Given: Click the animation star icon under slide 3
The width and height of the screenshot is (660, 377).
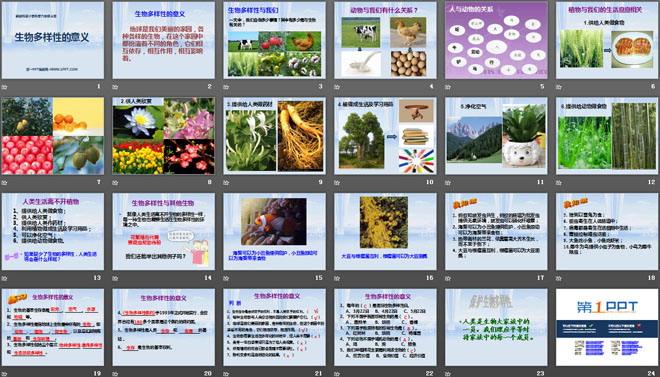Looking at the screenshot, I should tap(226, 87).
